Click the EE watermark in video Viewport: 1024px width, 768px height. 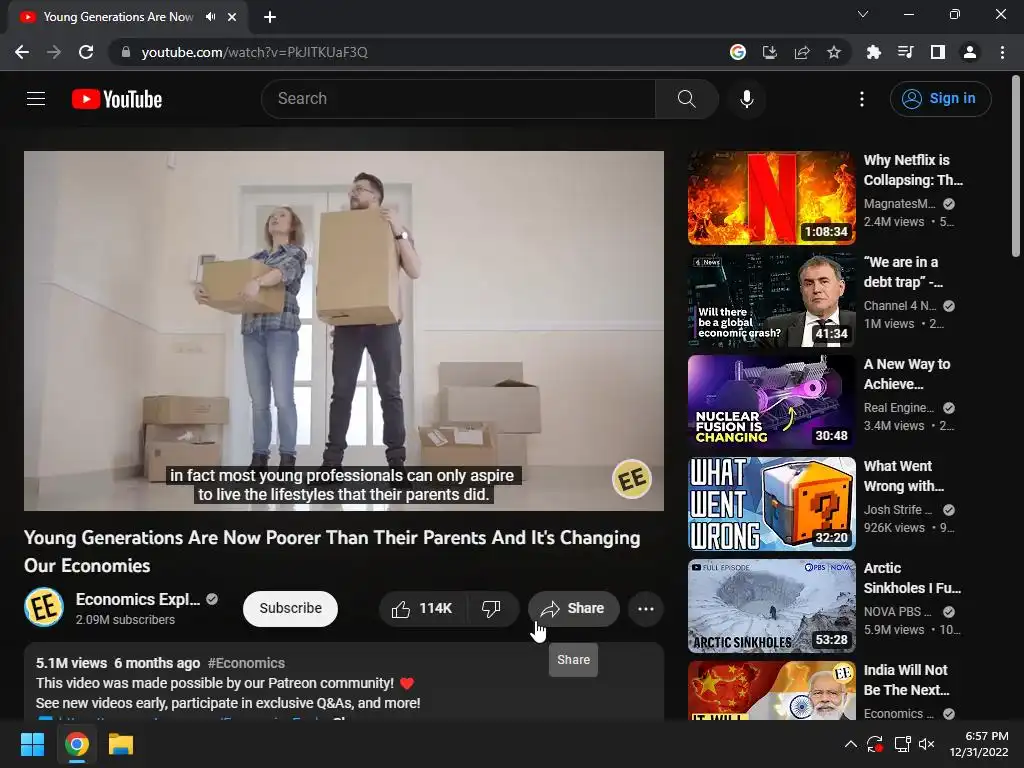pos(632,479)
